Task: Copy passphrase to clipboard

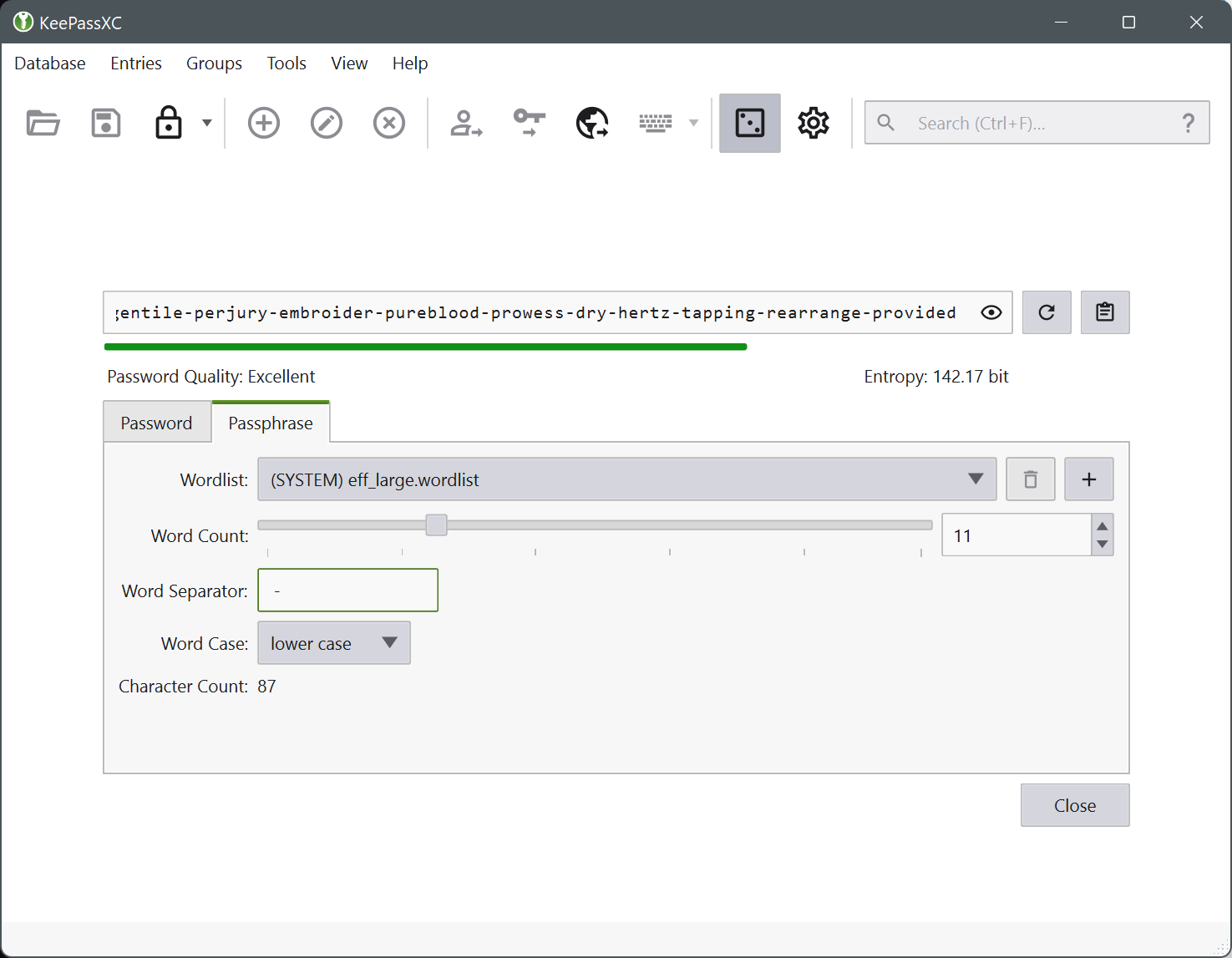Action: (x=1105, y=312)
